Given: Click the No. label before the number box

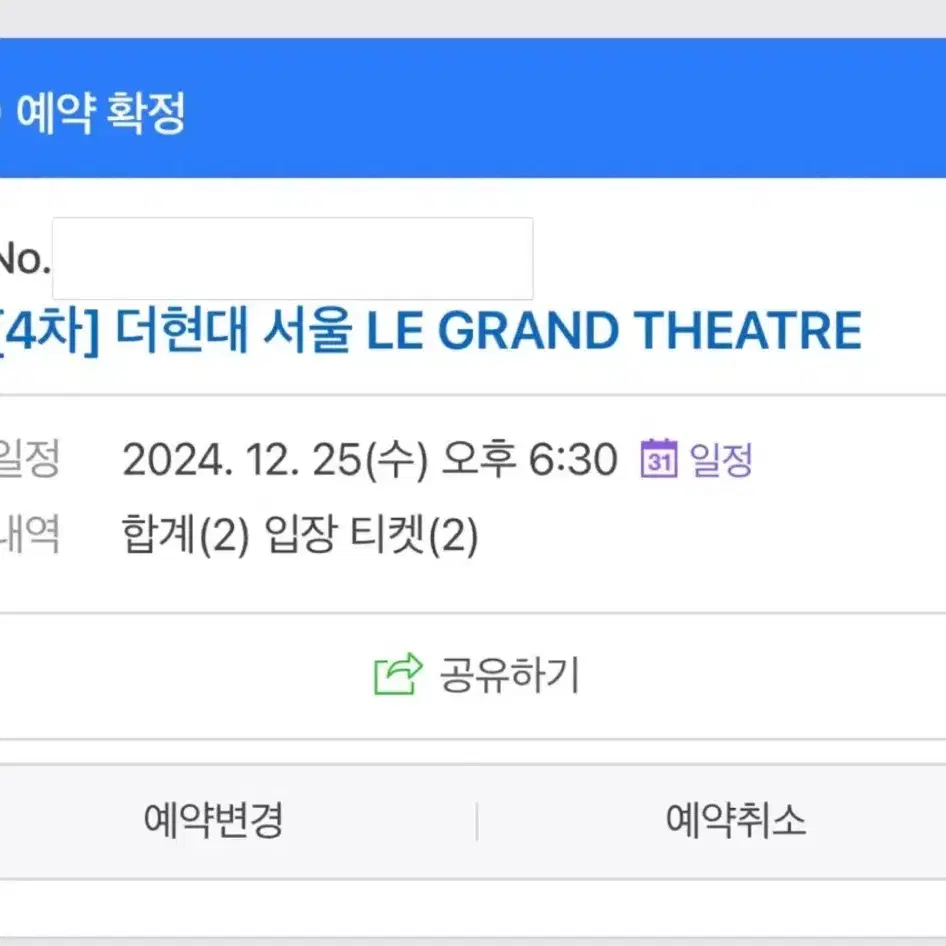Looking at the screenshot, I should [x=24, y=260].
